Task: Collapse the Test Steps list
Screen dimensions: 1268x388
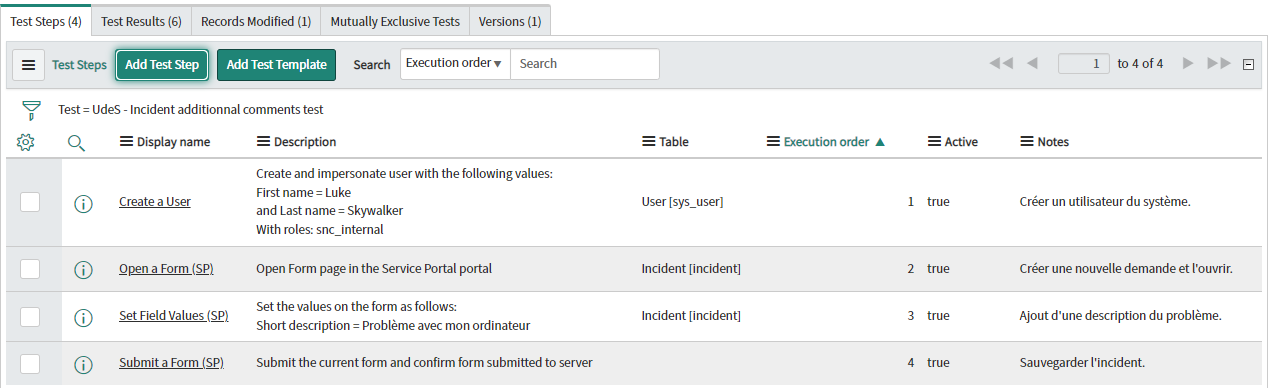Action: (x=1248, y=64)
